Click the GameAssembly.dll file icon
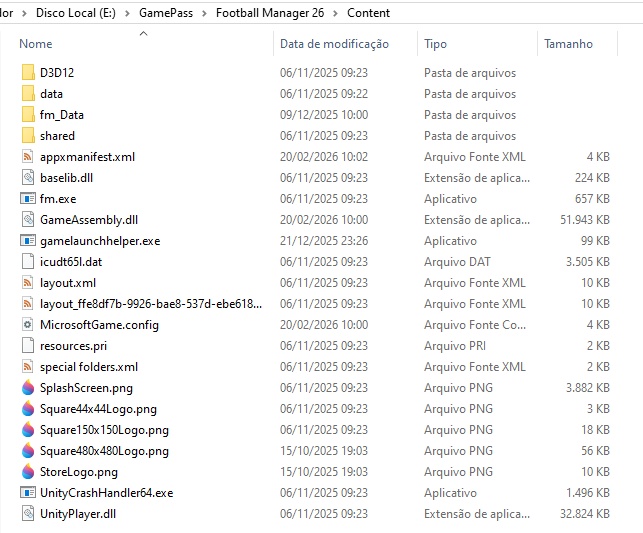This screenshot has width=643, height=533. [28, 219]
